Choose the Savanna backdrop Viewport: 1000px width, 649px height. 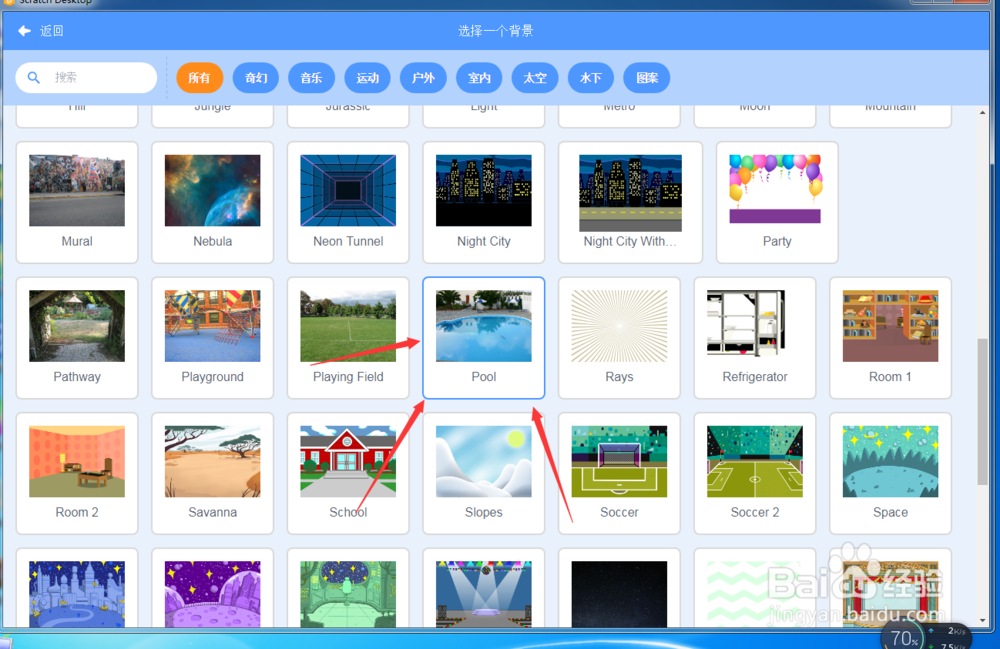(x=212, y=473)
